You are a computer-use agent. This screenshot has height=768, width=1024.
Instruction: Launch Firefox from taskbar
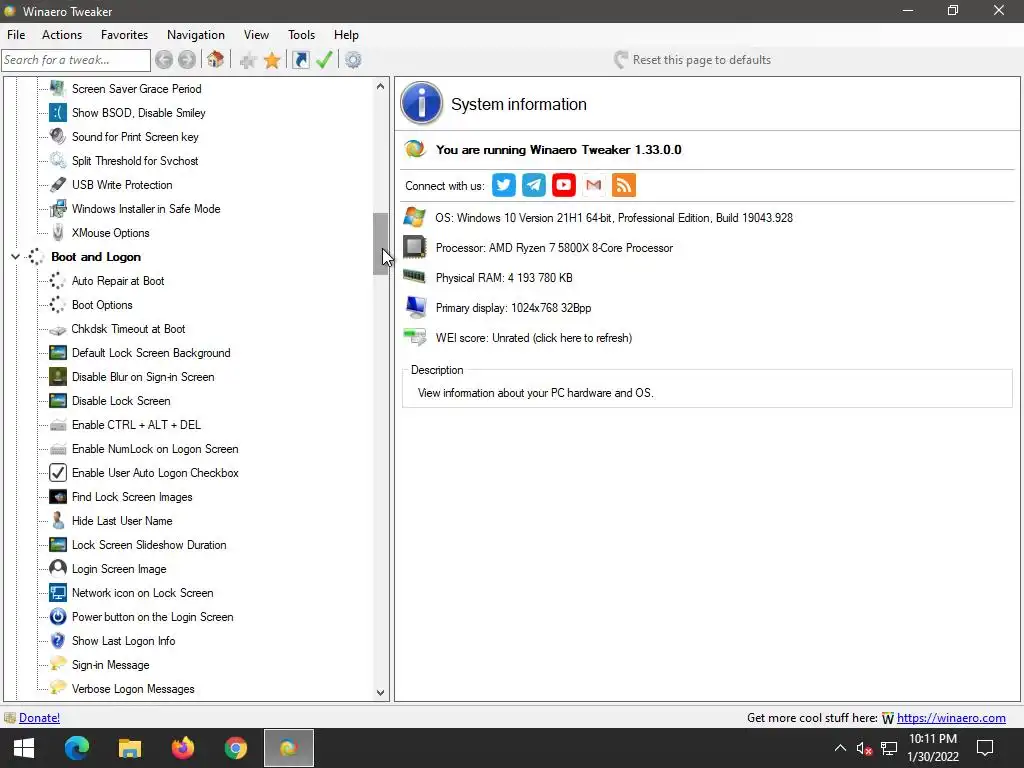(x=183, y=748)
